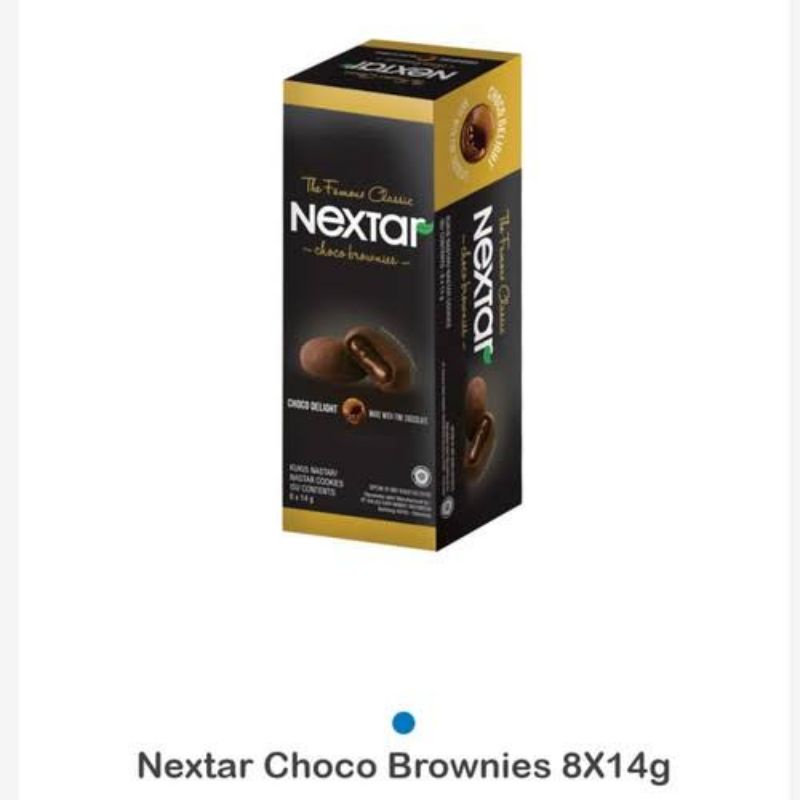Click the small halal logo on box side
The image size is (800, 800).
(447, 505)
